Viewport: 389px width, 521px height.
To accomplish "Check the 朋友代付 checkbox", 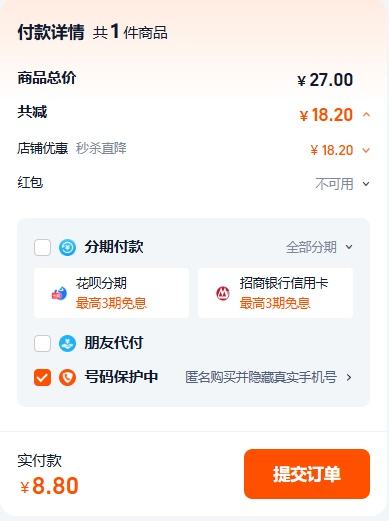I will tap(42, 343).
